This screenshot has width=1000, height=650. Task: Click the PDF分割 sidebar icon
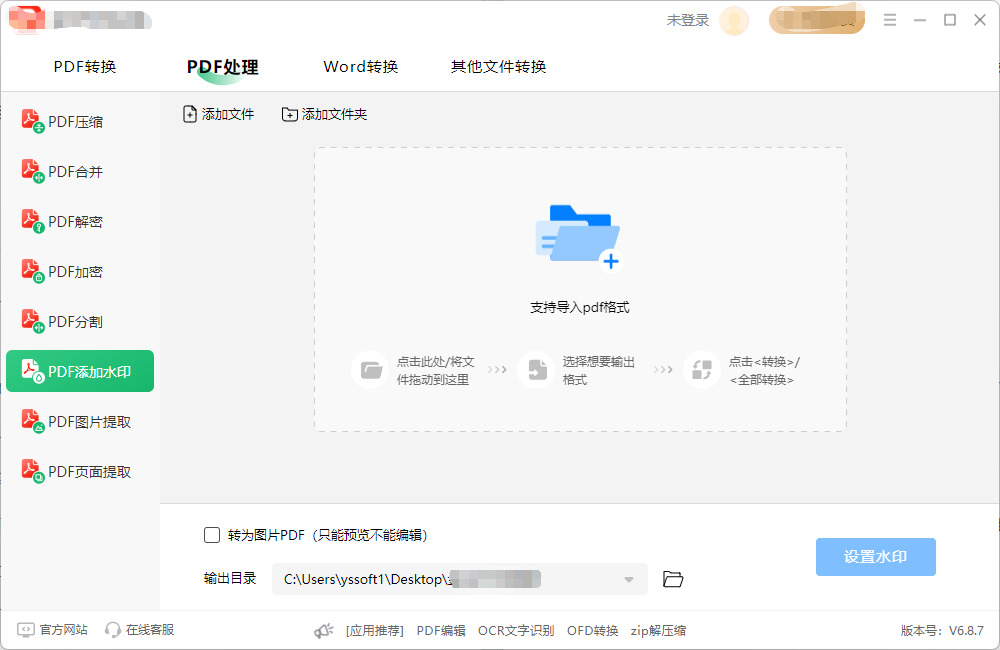tap(33, 321)
